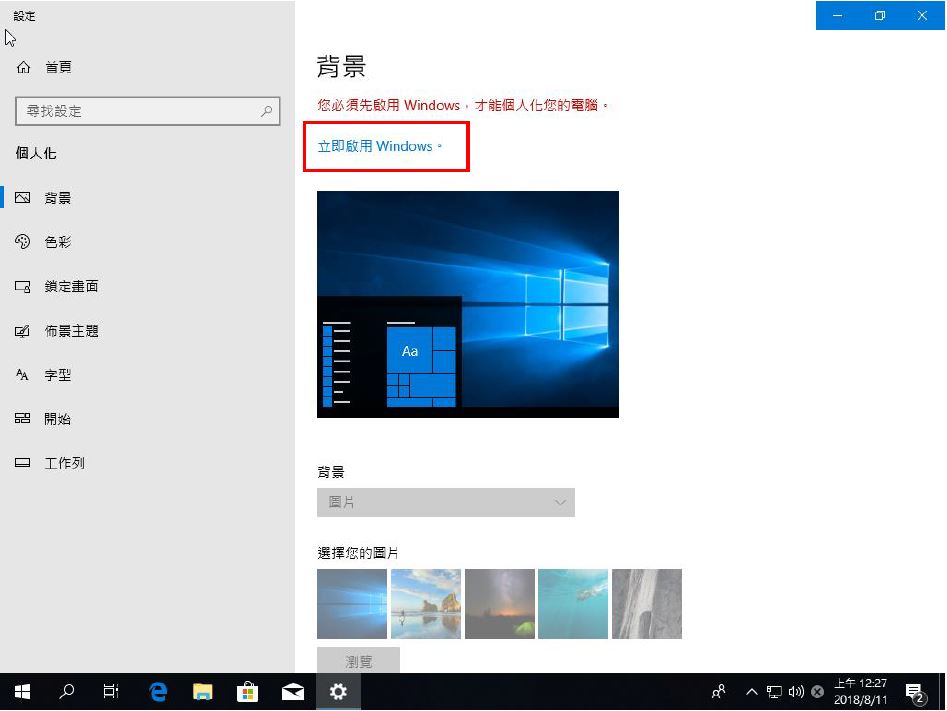The width and height of the screenshot is (947, 711).
Task: Open File Explorer from the taskbar
Action: 202,692
